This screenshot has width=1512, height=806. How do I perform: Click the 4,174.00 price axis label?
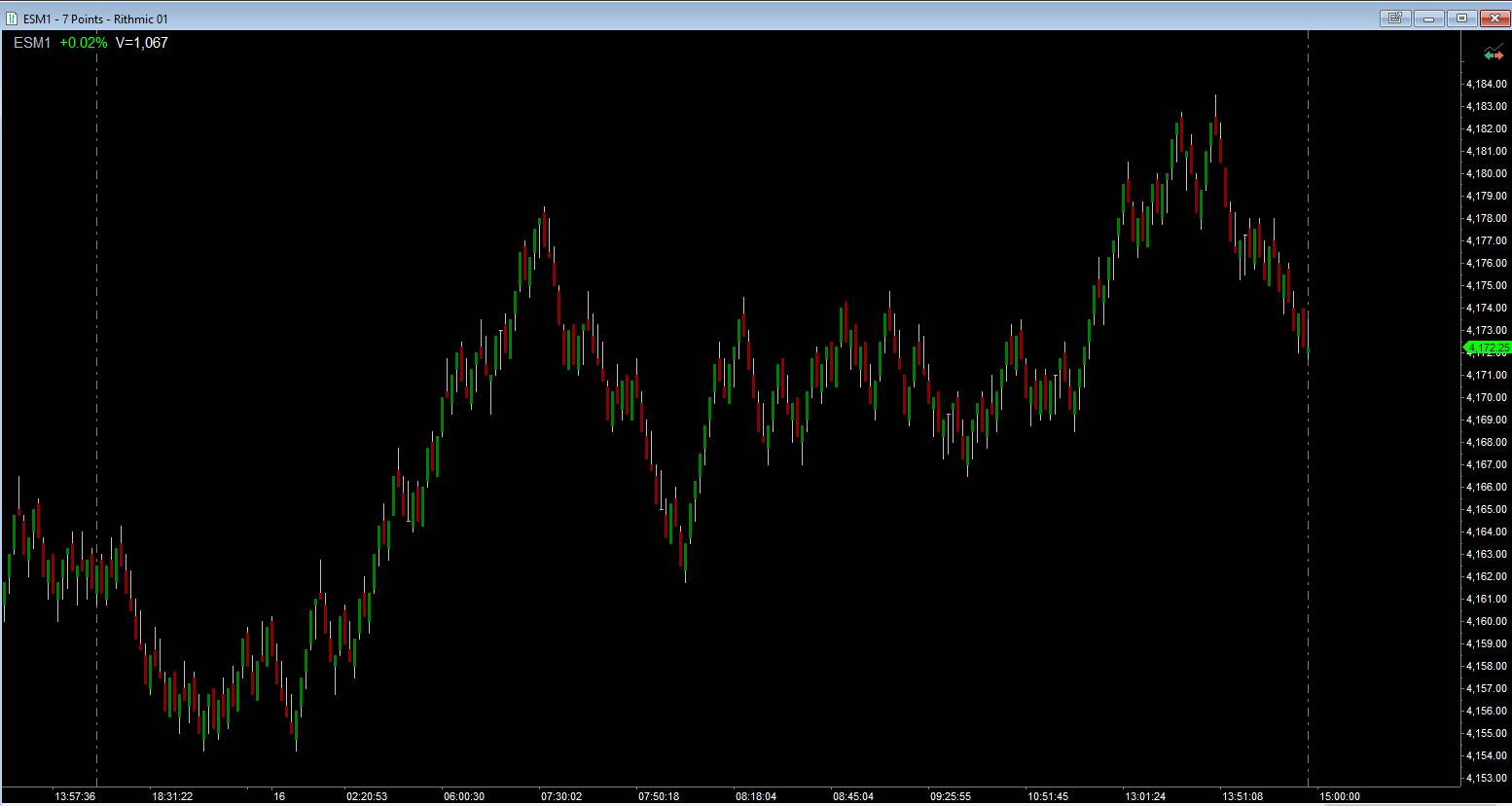[1487, 308]
